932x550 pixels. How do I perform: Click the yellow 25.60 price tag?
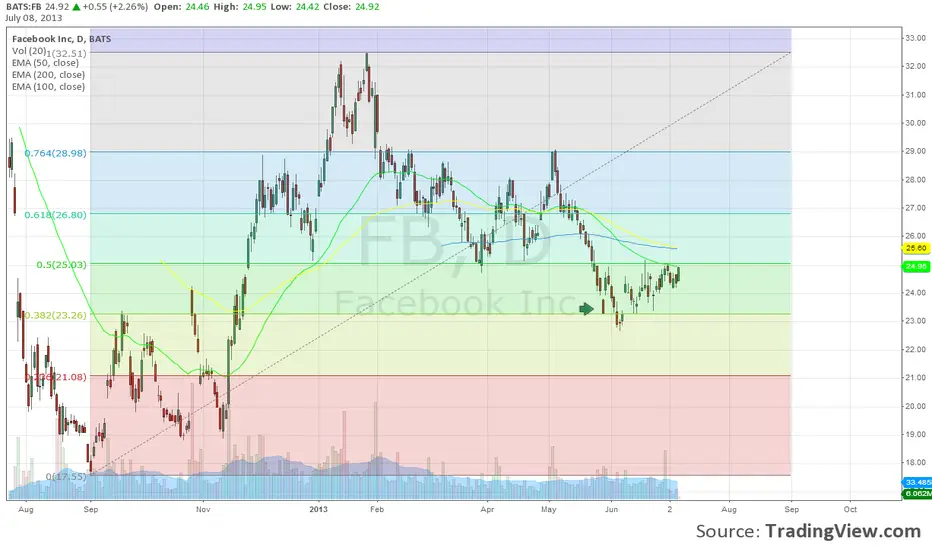[916, 248]
